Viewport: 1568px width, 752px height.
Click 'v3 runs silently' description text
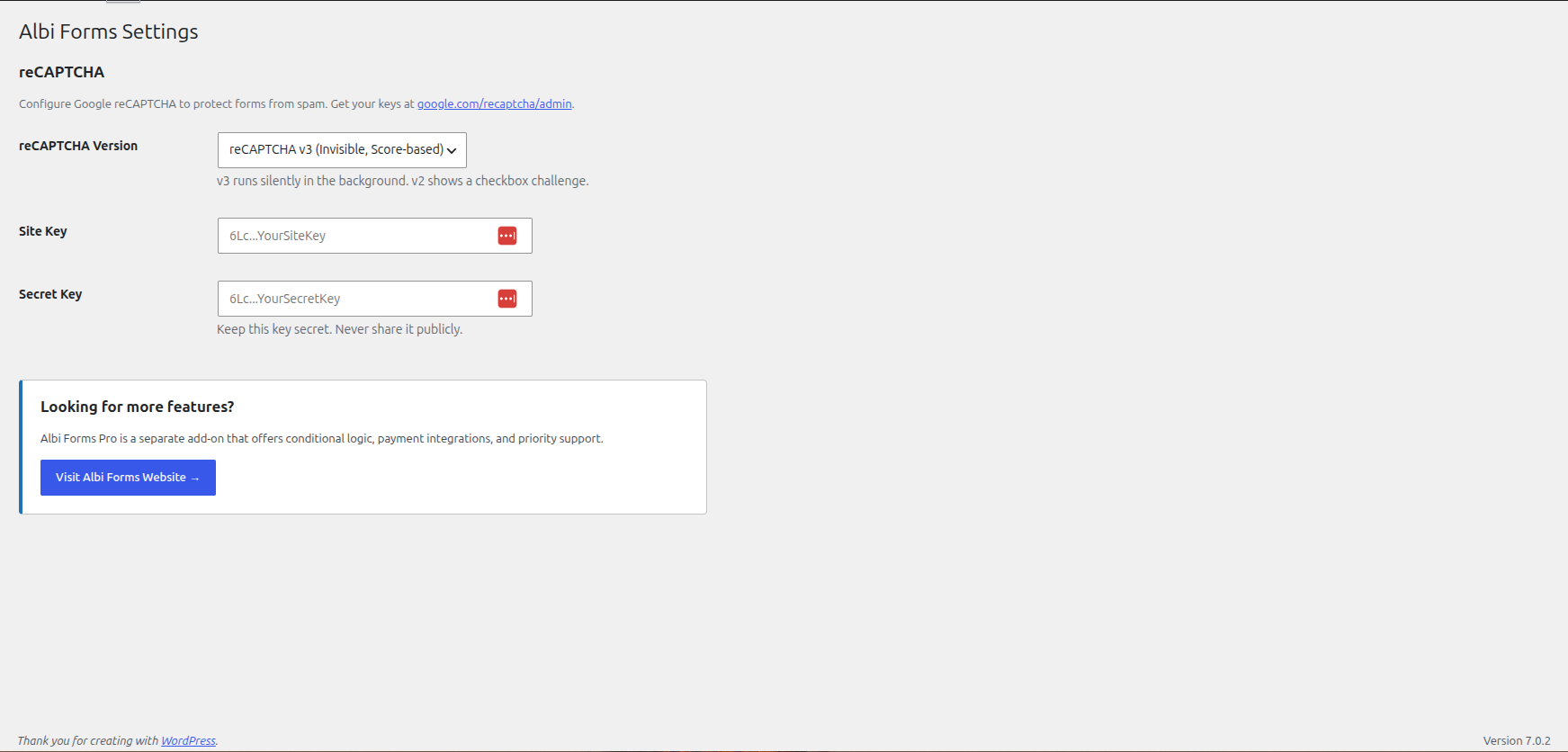click(x=403, y=181)
